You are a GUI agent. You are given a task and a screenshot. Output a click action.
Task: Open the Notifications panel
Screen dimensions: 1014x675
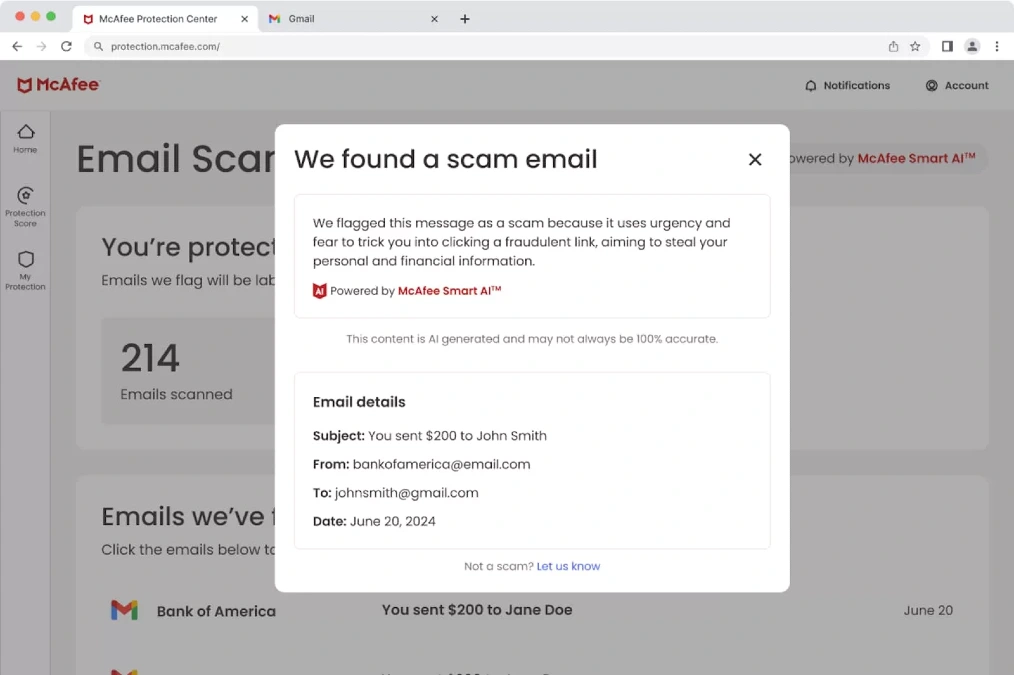coord(848,85)
